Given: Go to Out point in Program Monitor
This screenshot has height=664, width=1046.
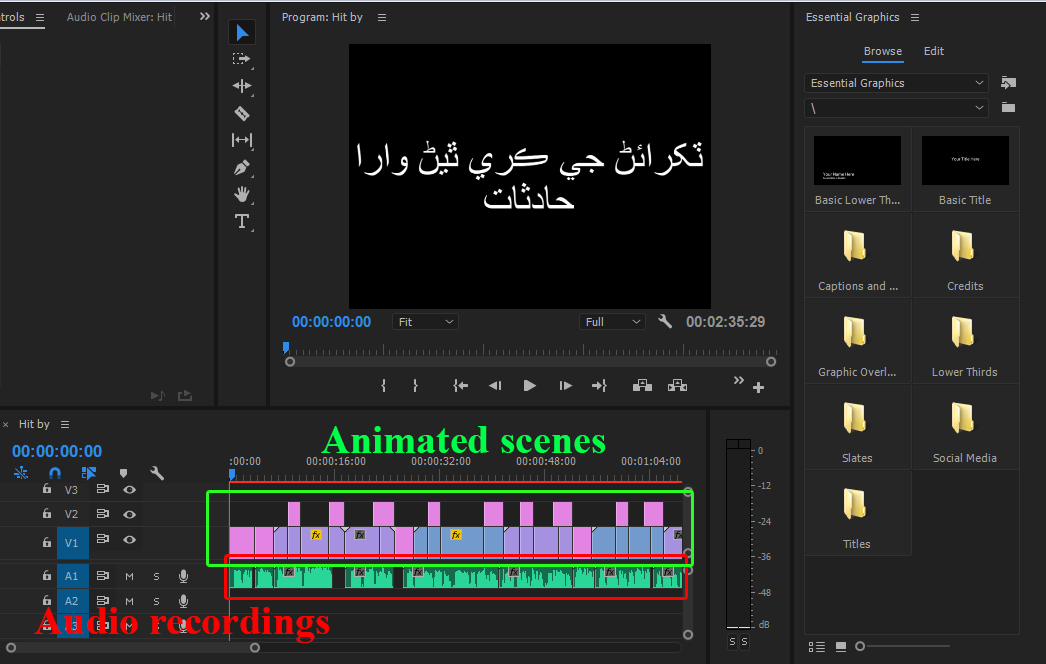Looking at the screenshot, I should [599, 386].
